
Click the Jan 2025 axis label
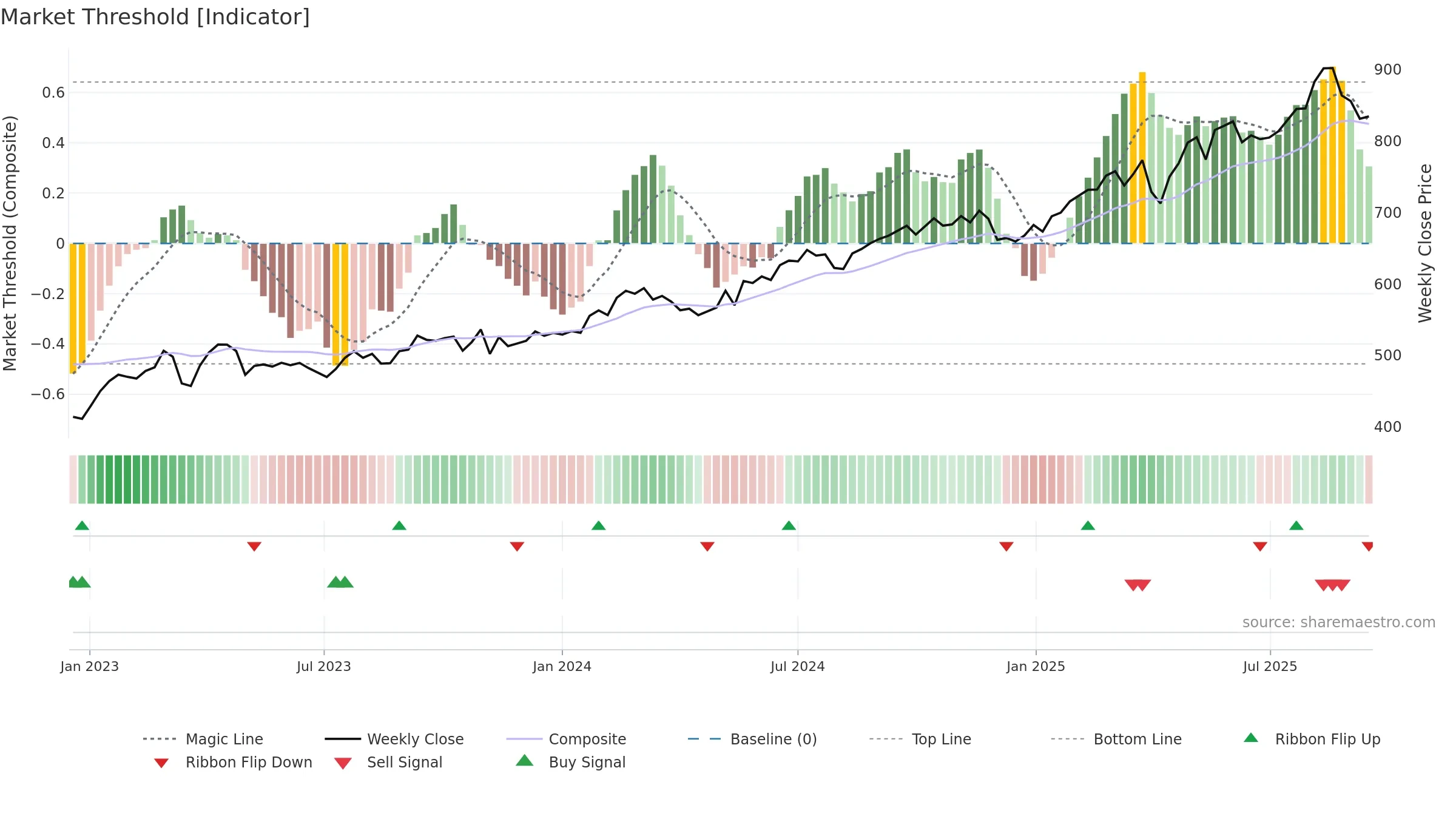point(1036,666)
